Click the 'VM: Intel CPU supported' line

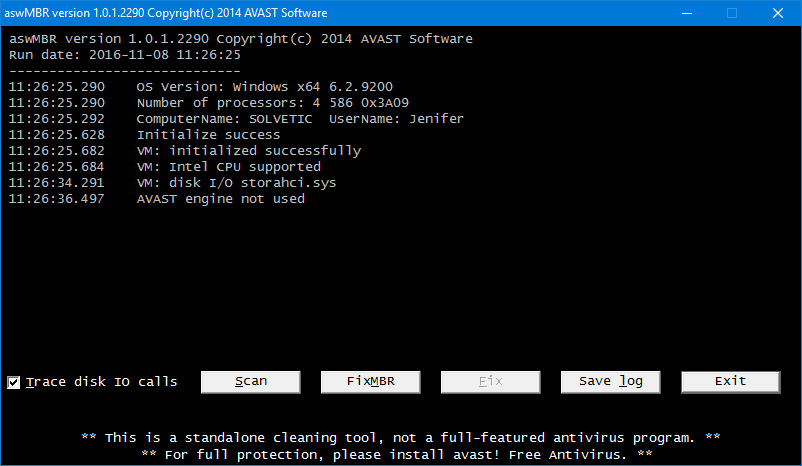pos(229,167)
